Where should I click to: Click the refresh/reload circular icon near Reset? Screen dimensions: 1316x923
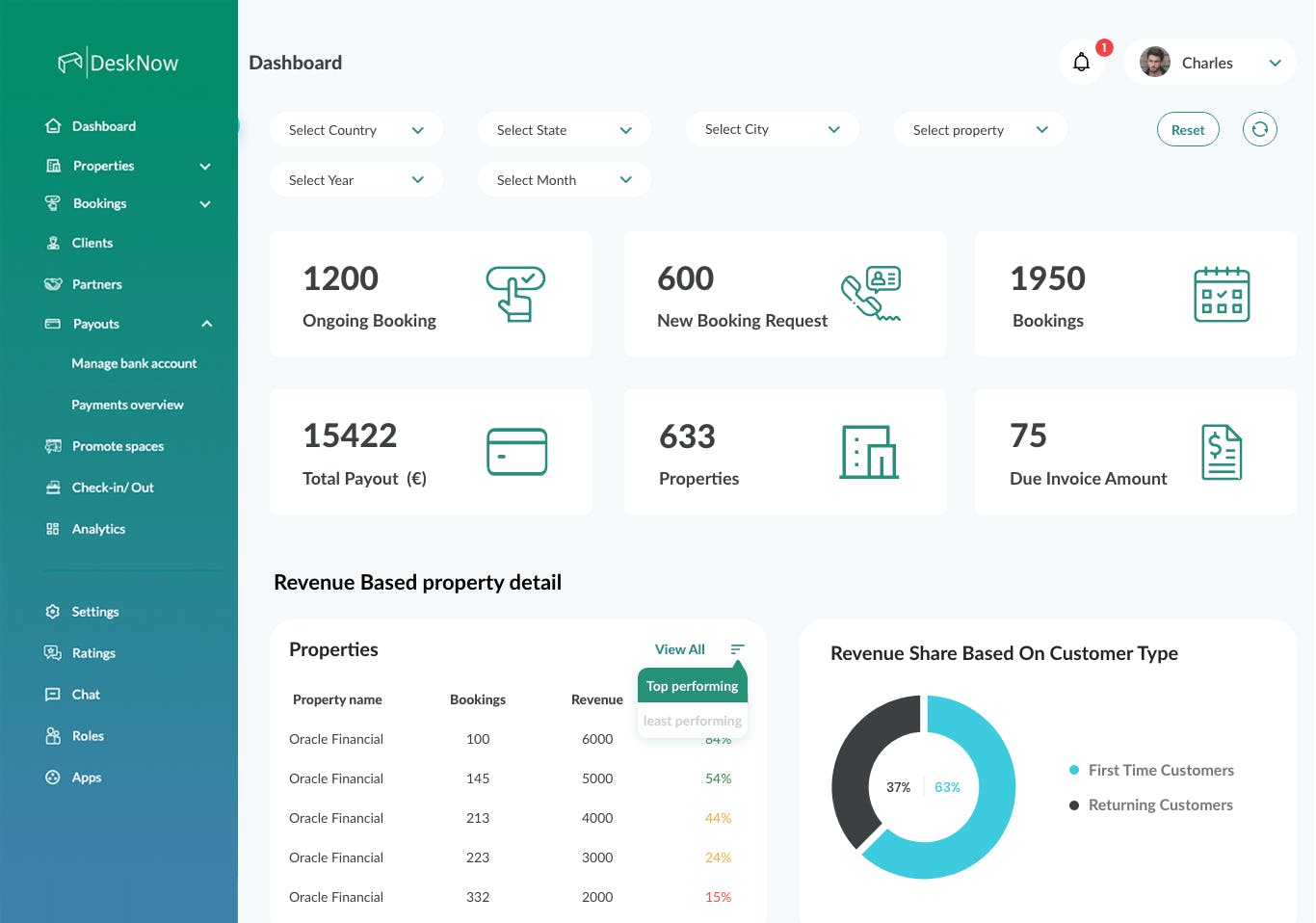[1259, 128]
